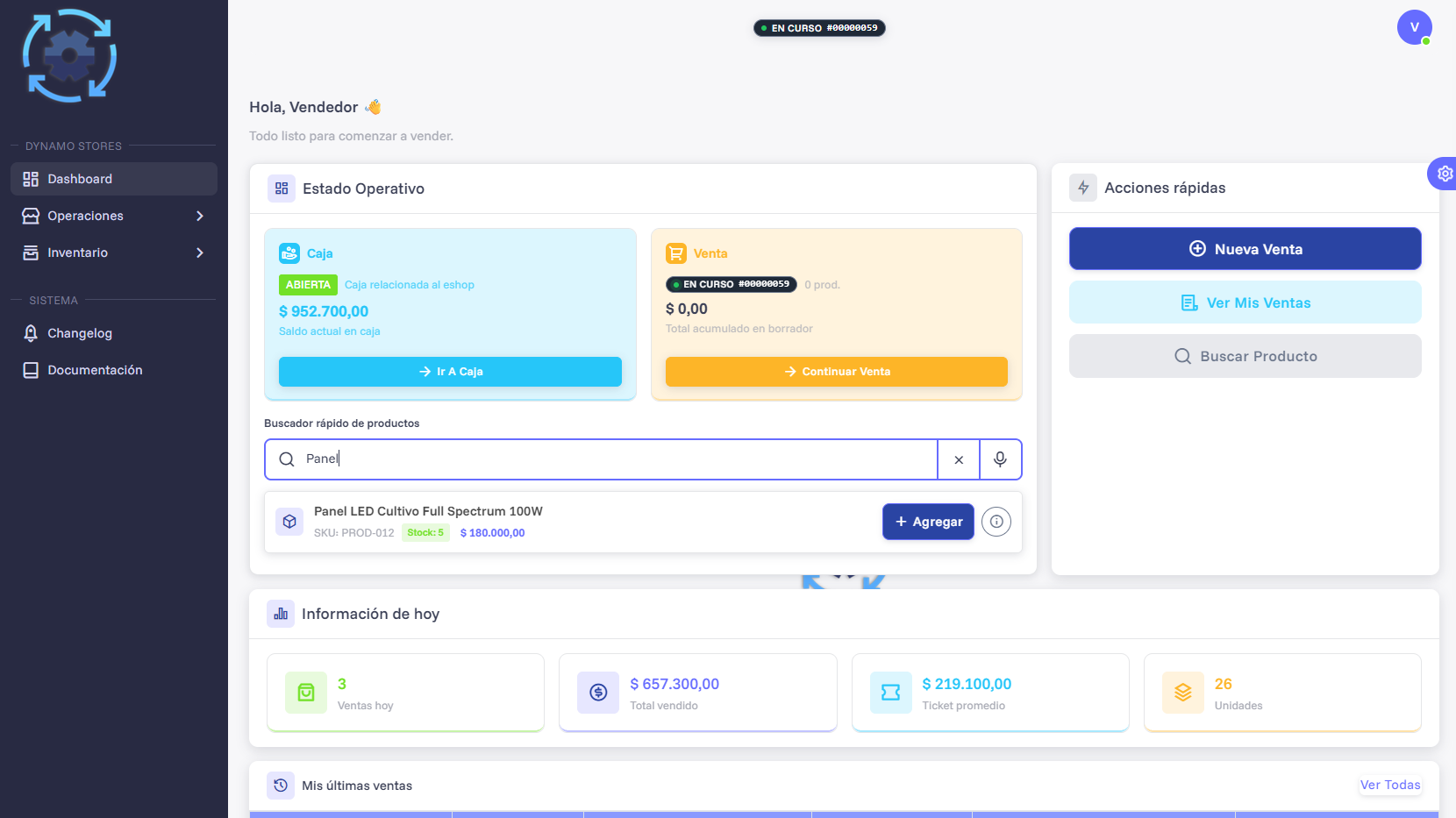The image size is (1456, 818).
Task: Open the user avatar V menu
Action: pyautogui.click(x=1414, y=27)
